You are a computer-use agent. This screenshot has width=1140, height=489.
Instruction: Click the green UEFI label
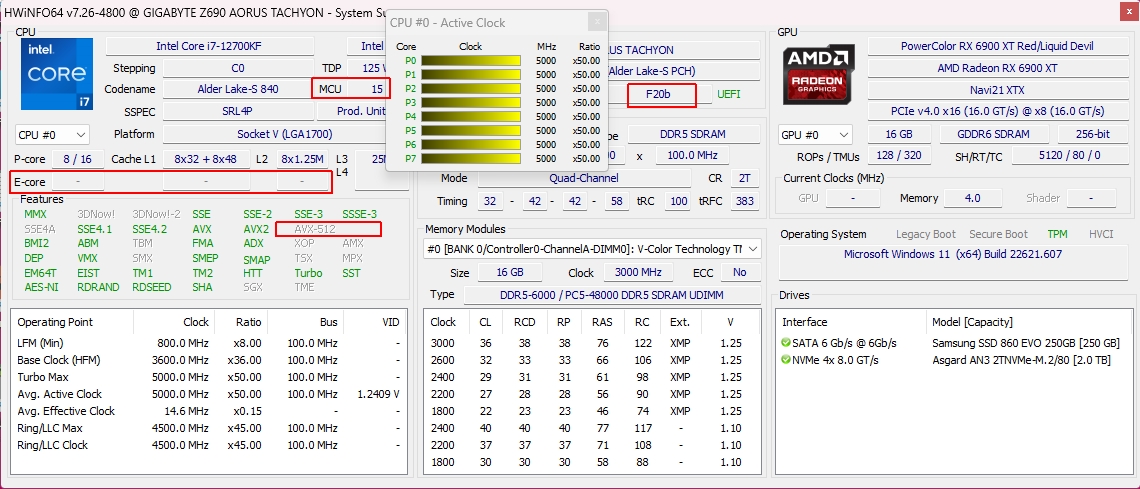pyautogui.click(x=729, y=94)
